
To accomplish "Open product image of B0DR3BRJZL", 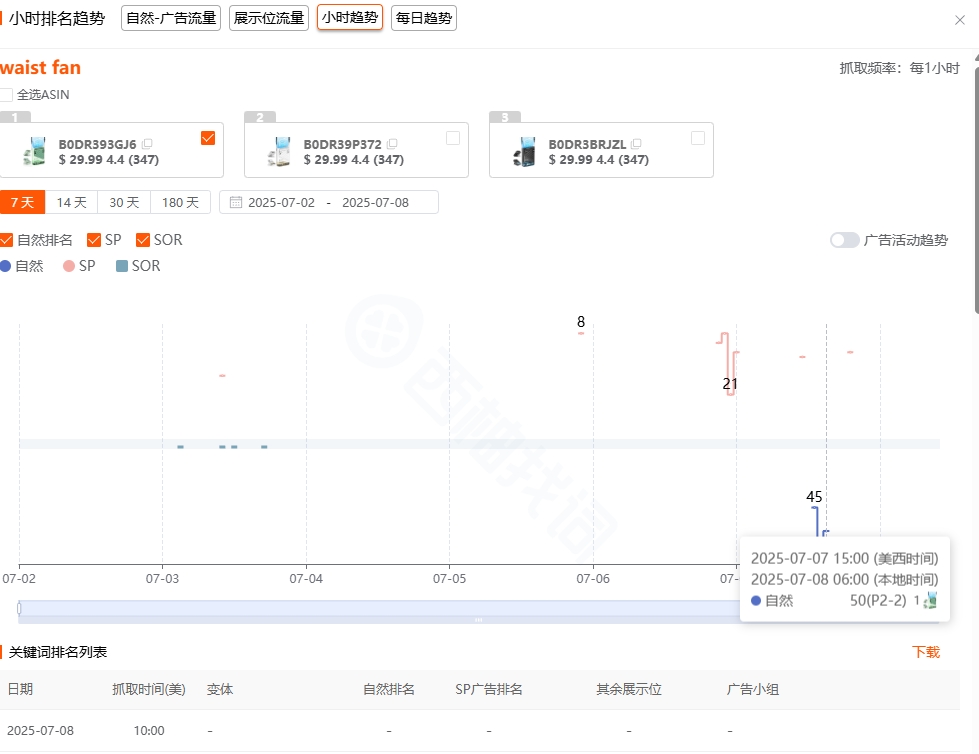I will (524, 152).
